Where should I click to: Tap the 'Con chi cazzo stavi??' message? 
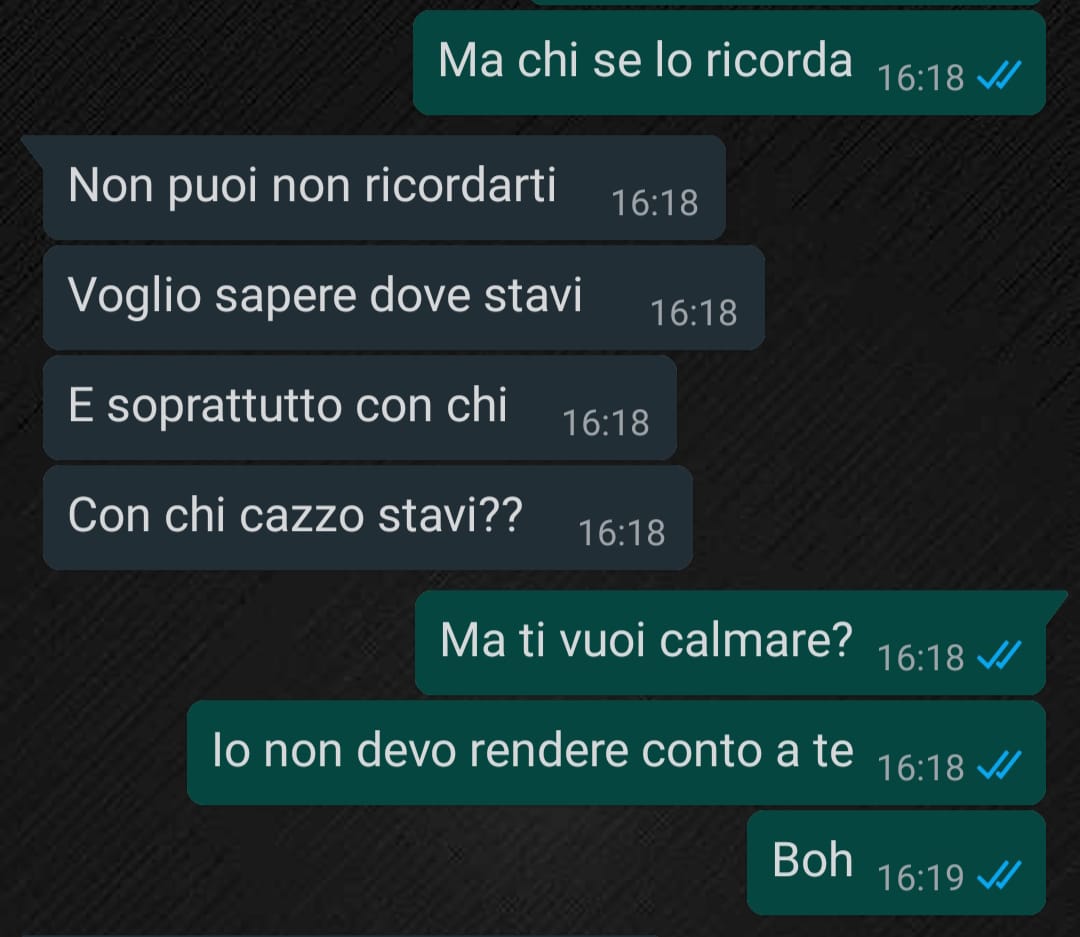[367, 517]
